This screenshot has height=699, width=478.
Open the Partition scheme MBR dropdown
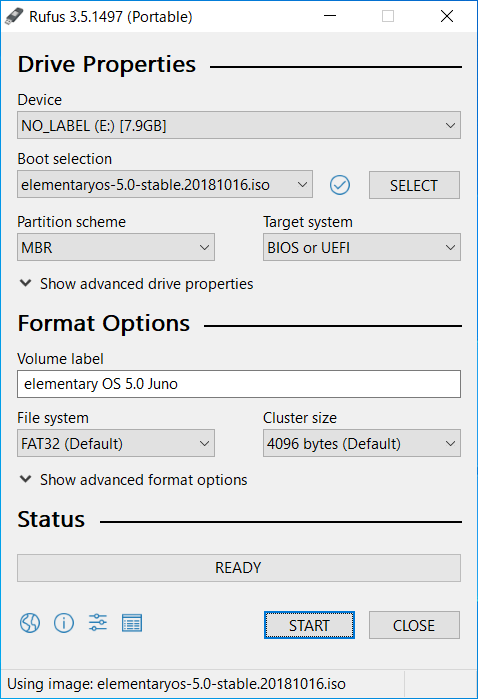point(116,247)
